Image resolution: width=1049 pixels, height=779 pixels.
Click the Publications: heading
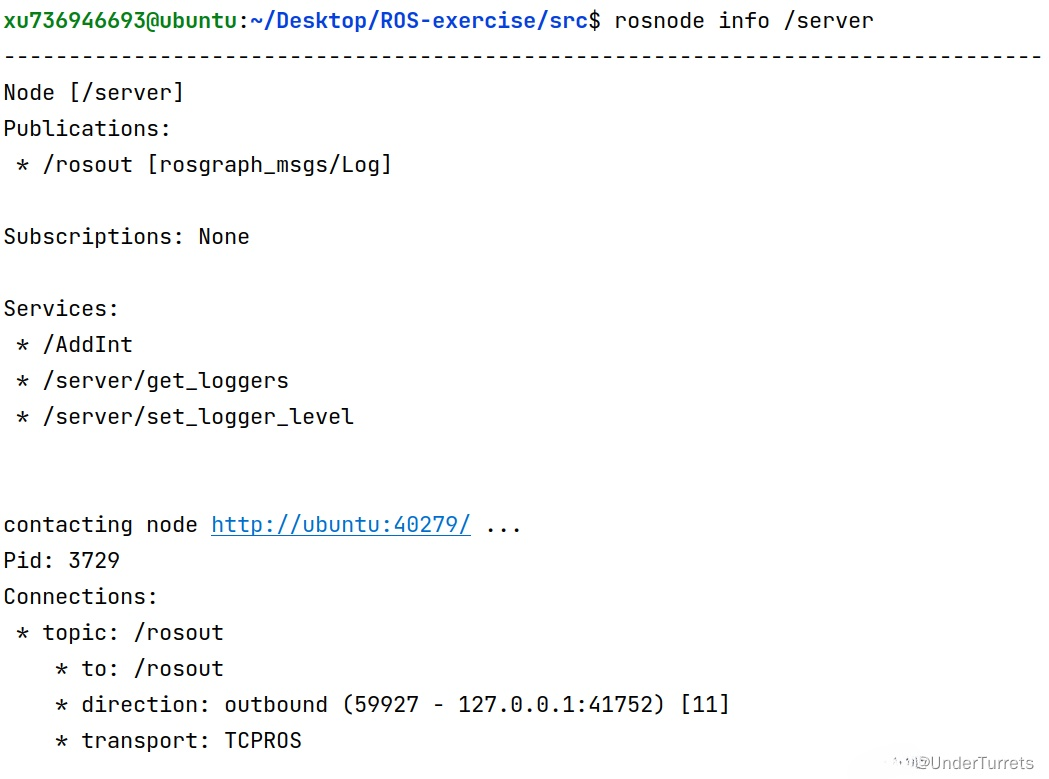(x=87, y=129)
